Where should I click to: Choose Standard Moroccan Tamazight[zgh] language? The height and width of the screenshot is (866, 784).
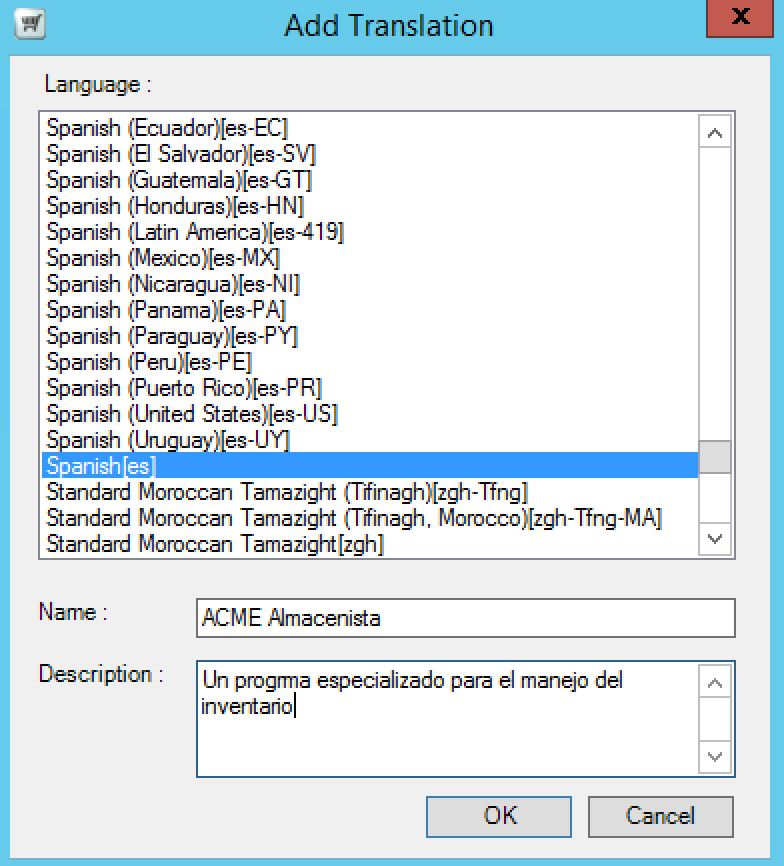[x=215, y=545]
